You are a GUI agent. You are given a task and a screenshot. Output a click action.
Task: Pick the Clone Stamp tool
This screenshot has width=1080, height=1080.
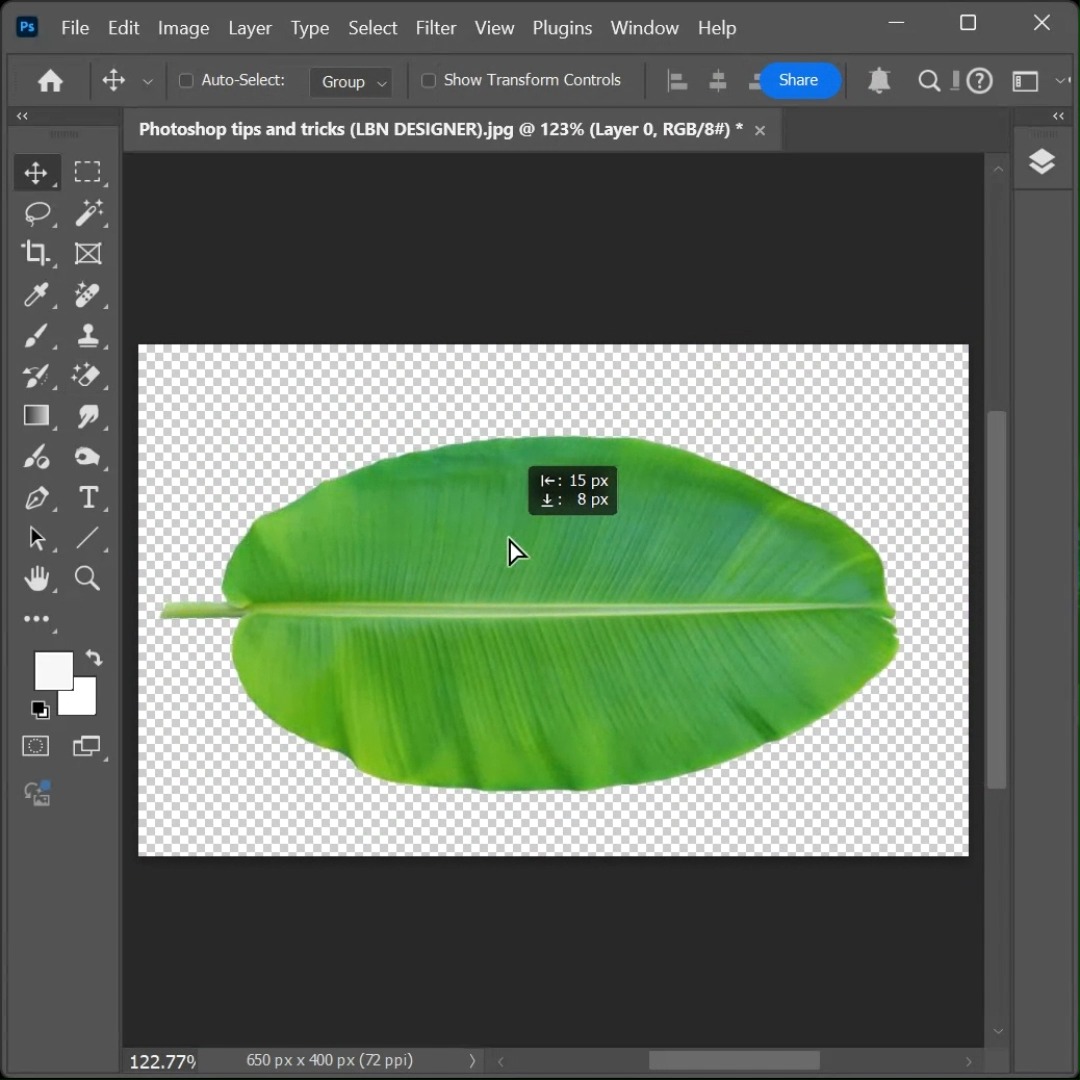pyautogui.click(x=87, y=335)
